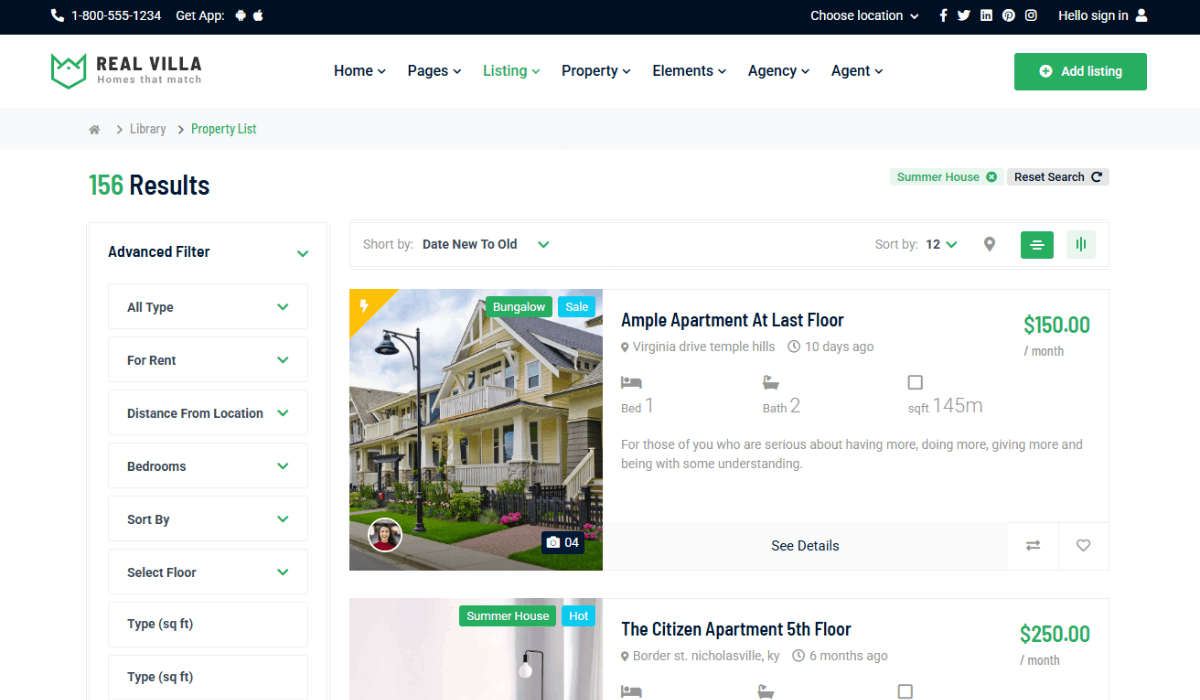Viewport: 1200px width, 700px height.
Task: Click the user account icon
Action: 1142,16
